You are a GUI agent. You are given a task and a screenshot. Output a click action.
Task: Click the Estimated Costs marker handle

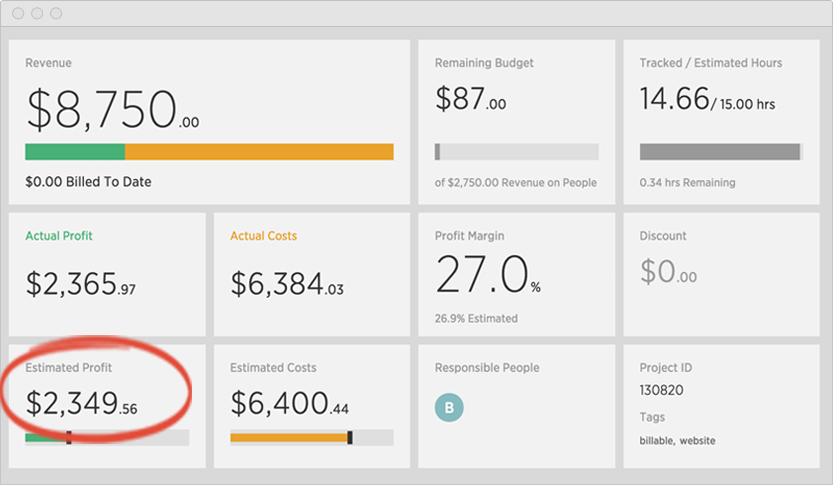(x=350, y=438)
